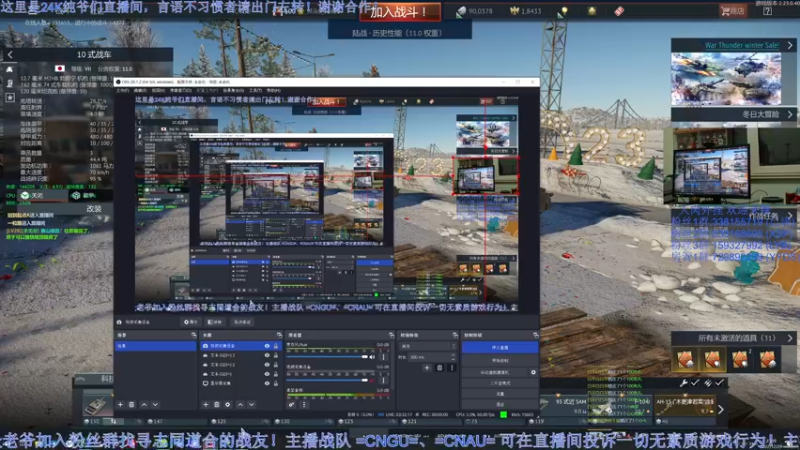Image resolution: width=800 pixels, height=450 pixels.
Task: Delete the selected scene using the scenes trash icon
Action: click(x=132, y=405)
